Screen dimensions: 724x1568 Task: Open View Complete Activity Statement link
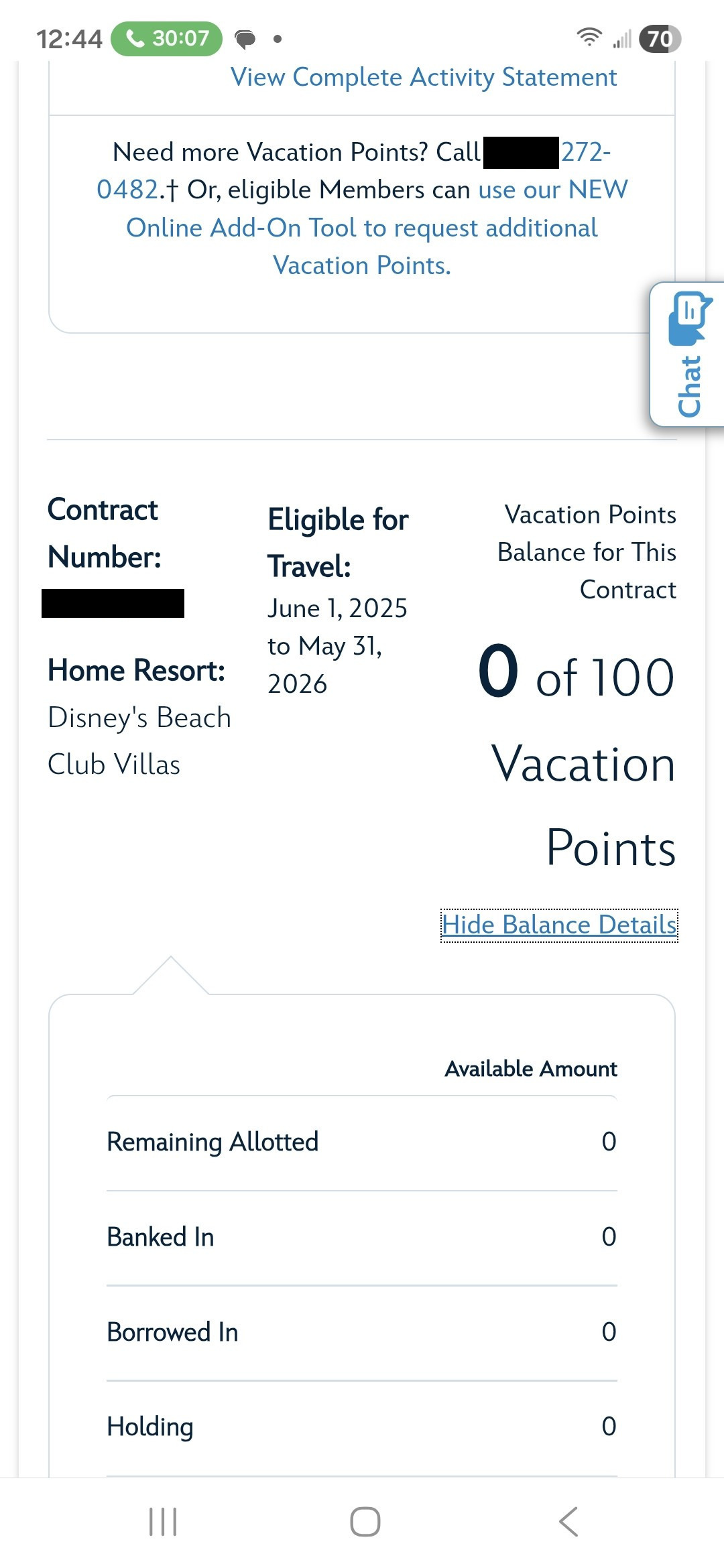pos(424,77)
